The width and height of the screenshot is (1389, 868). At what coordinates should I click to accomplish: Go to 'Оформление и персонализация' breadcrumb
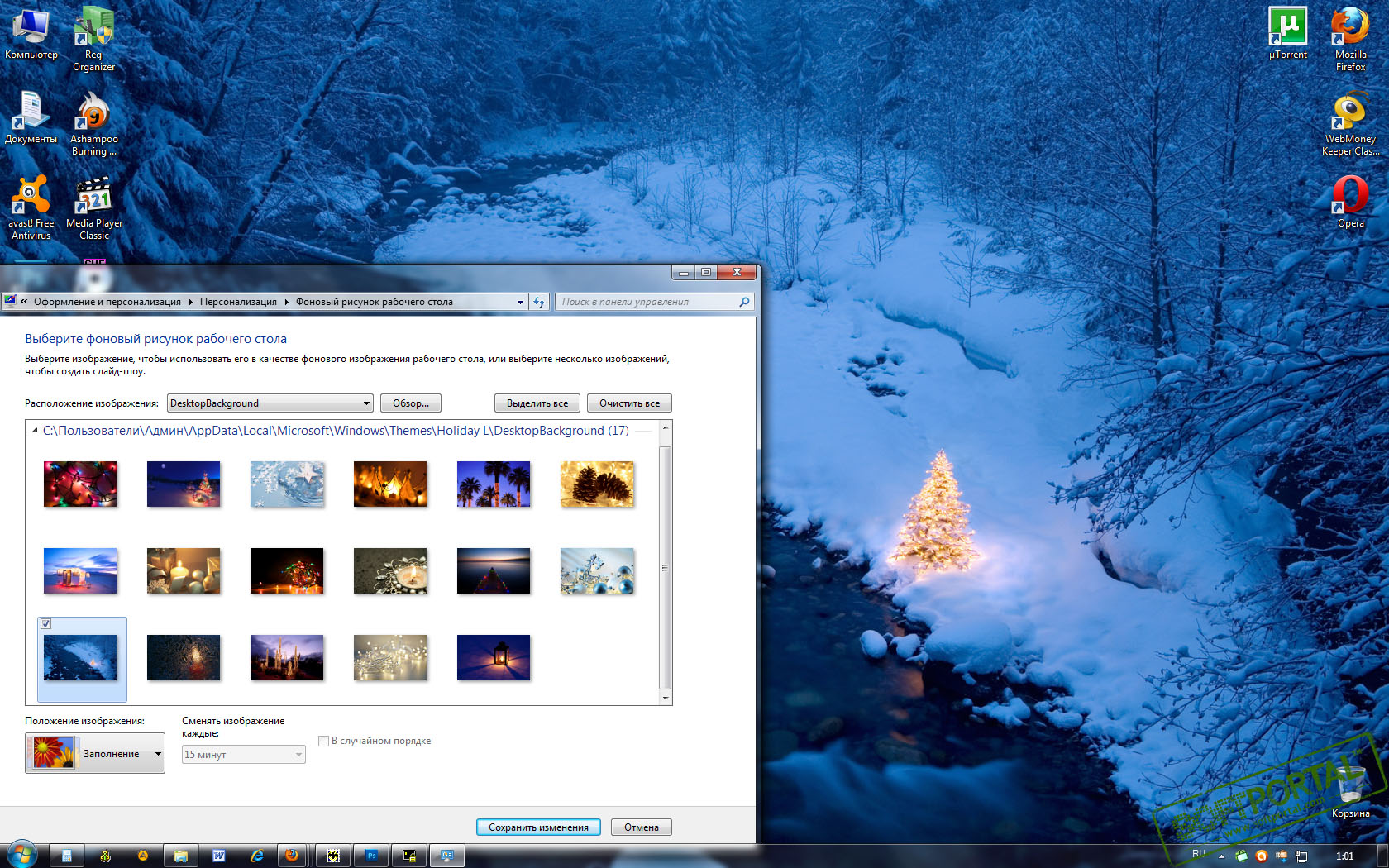[107, 302]
